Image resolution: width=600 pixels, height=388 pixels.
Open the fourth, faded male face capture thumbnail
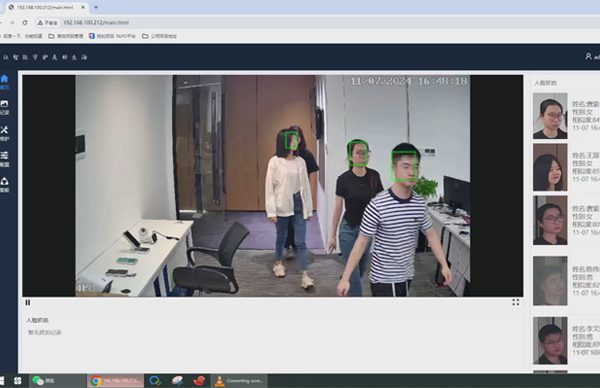pos(550,281)
